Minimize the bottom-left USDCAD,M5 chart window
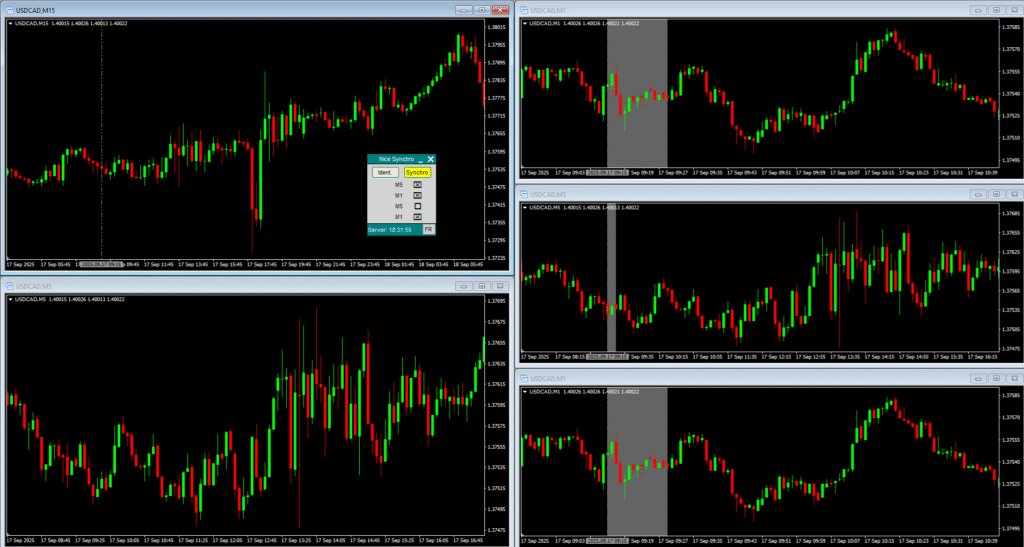 463,286
